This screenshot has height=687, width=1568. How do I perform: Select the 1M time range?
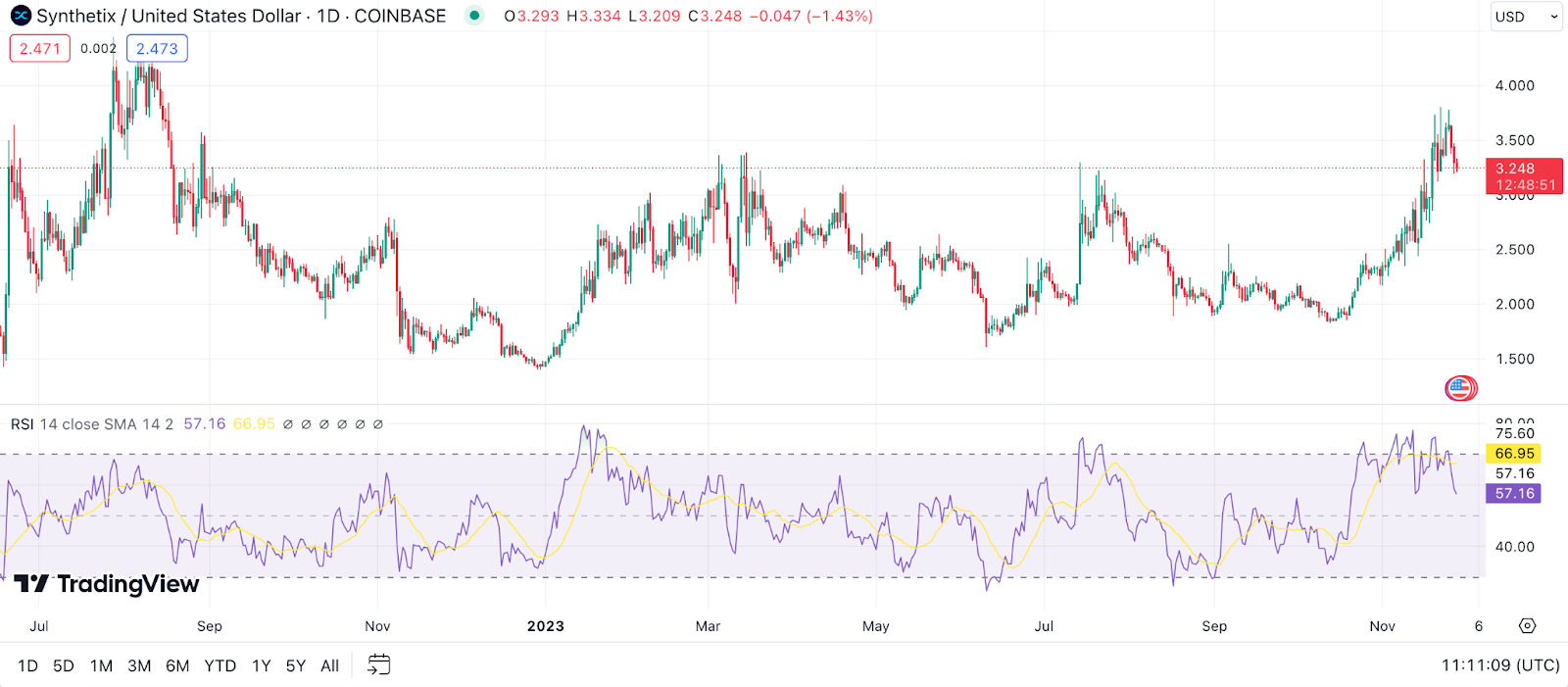[x=101, y=665]
